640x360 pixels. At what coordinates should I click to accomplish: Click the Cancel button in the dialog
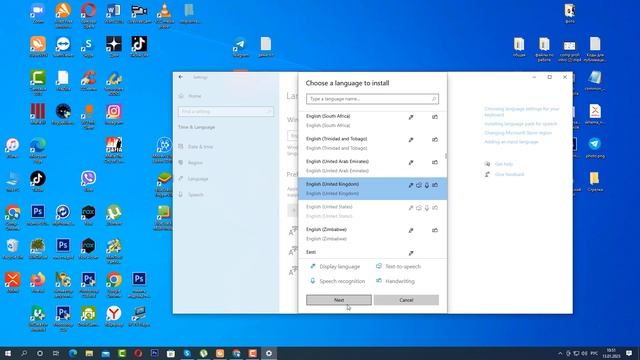pos(406,300)
